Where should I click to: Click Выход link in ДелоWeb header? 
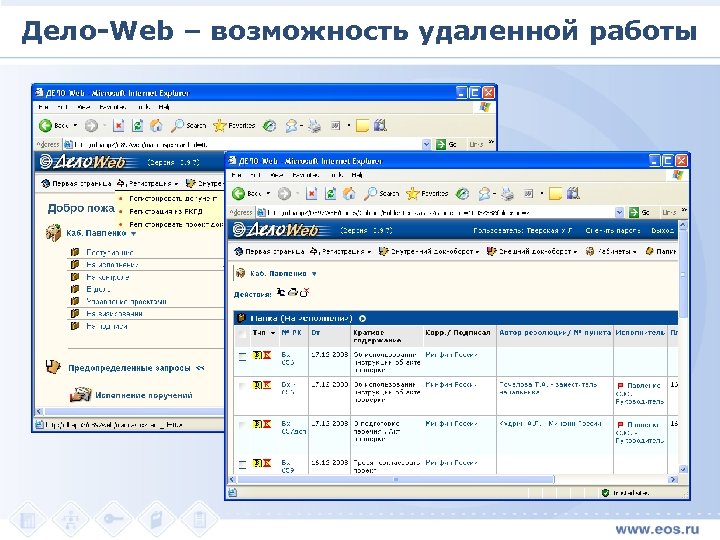[x=663, y=231]
